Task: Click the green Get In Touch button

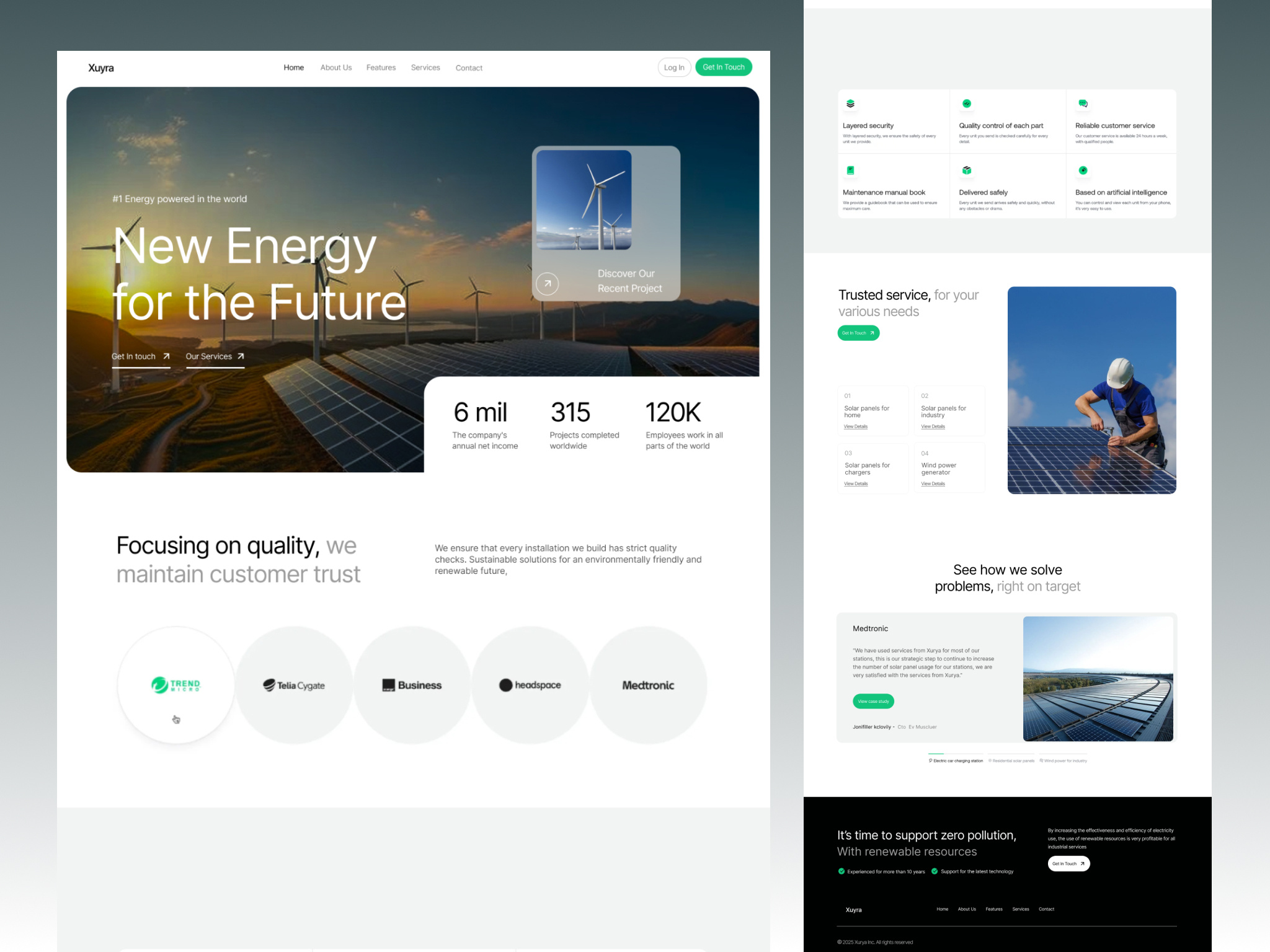Action: 724,67
